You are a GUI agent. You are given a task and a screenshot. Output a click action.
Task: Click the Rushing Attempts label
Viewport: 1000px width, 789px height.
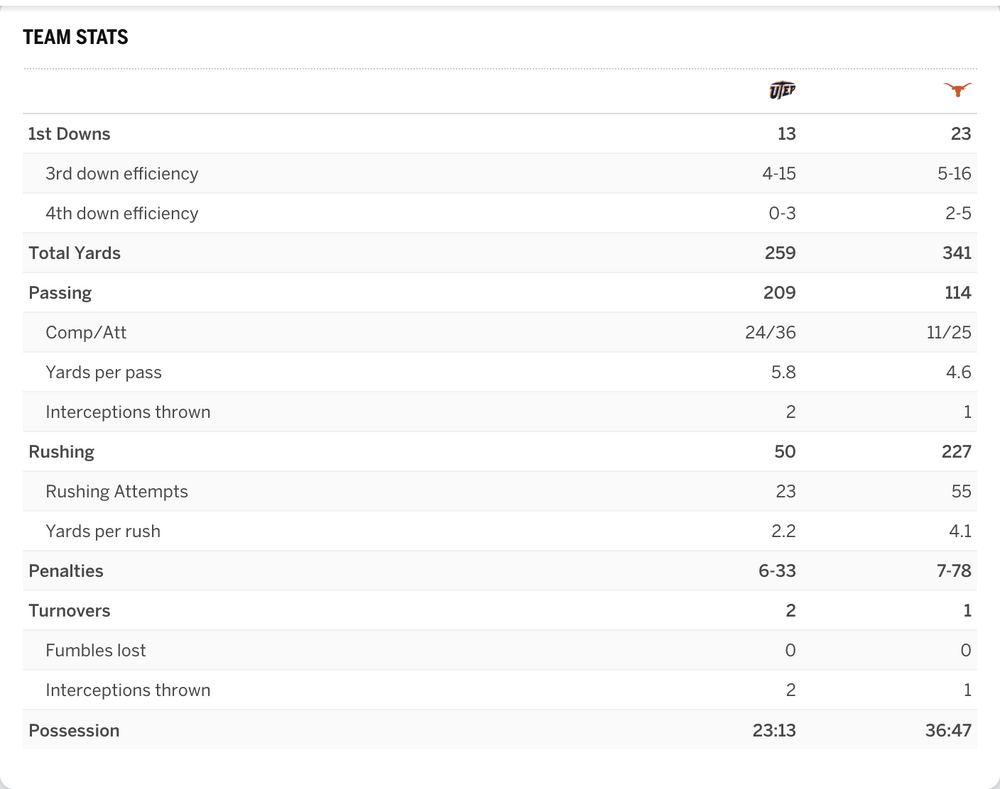[x=116, y=492]
